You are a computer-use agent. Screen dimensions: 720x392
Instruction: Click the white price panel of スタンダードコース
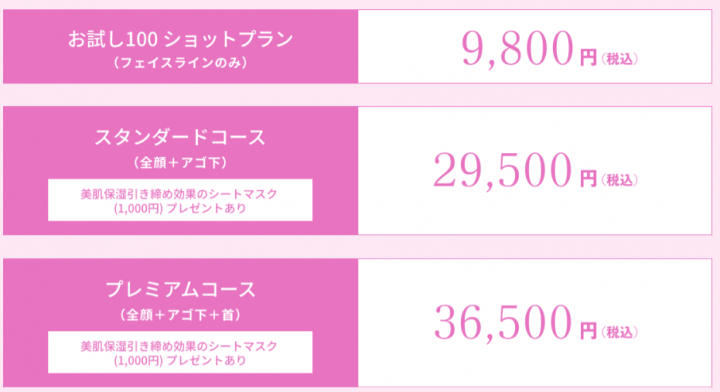point(535,170)
